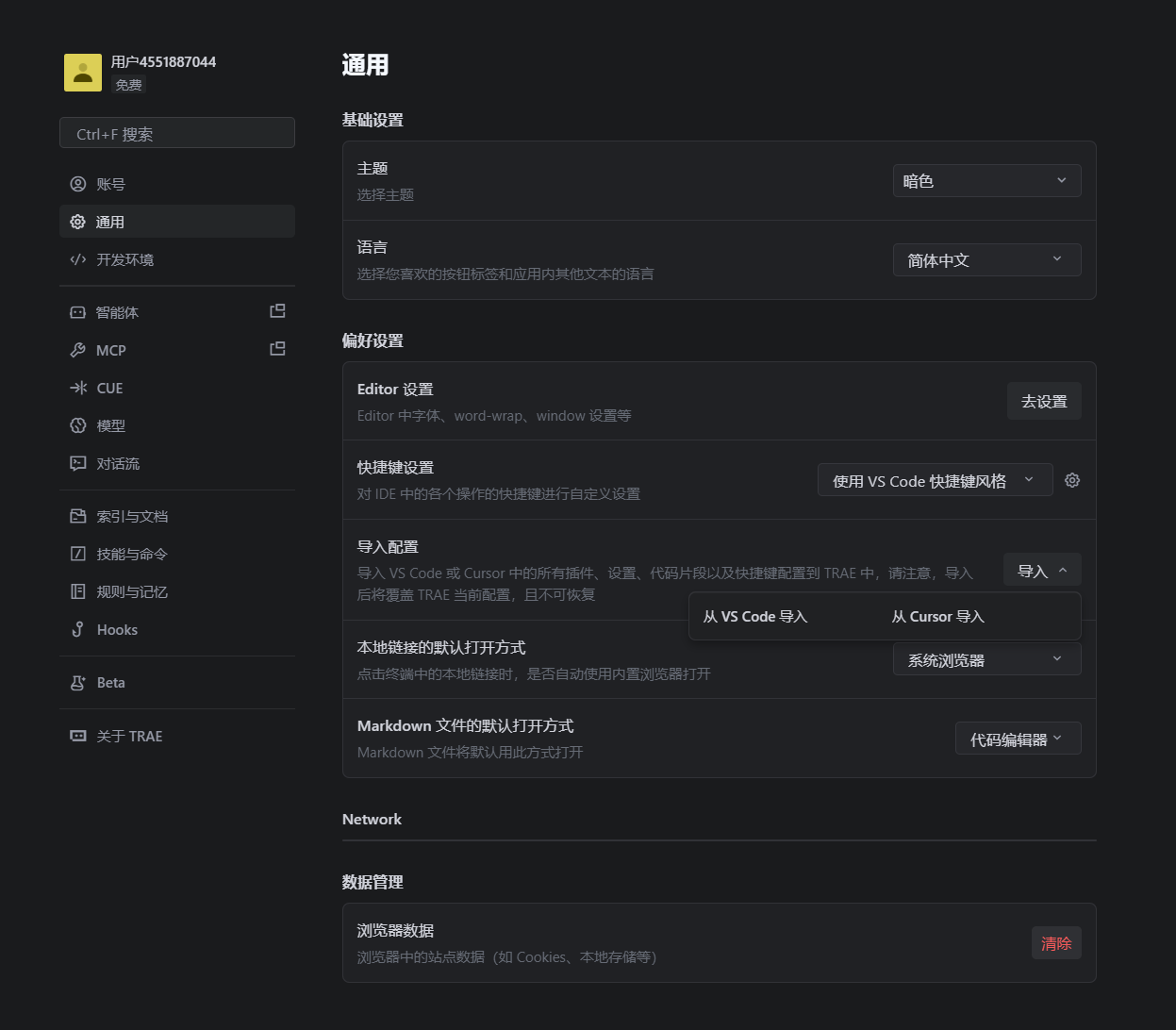Click the wrench icon for MCP
The image size is (1176, 1030).
(x=78, y=350)
